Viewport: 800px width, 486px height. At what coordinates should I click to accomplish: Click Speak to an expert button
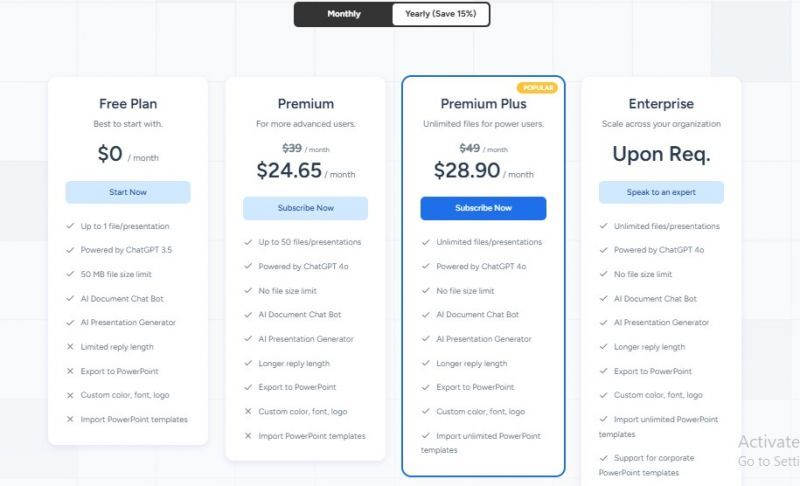pos(661,192)
